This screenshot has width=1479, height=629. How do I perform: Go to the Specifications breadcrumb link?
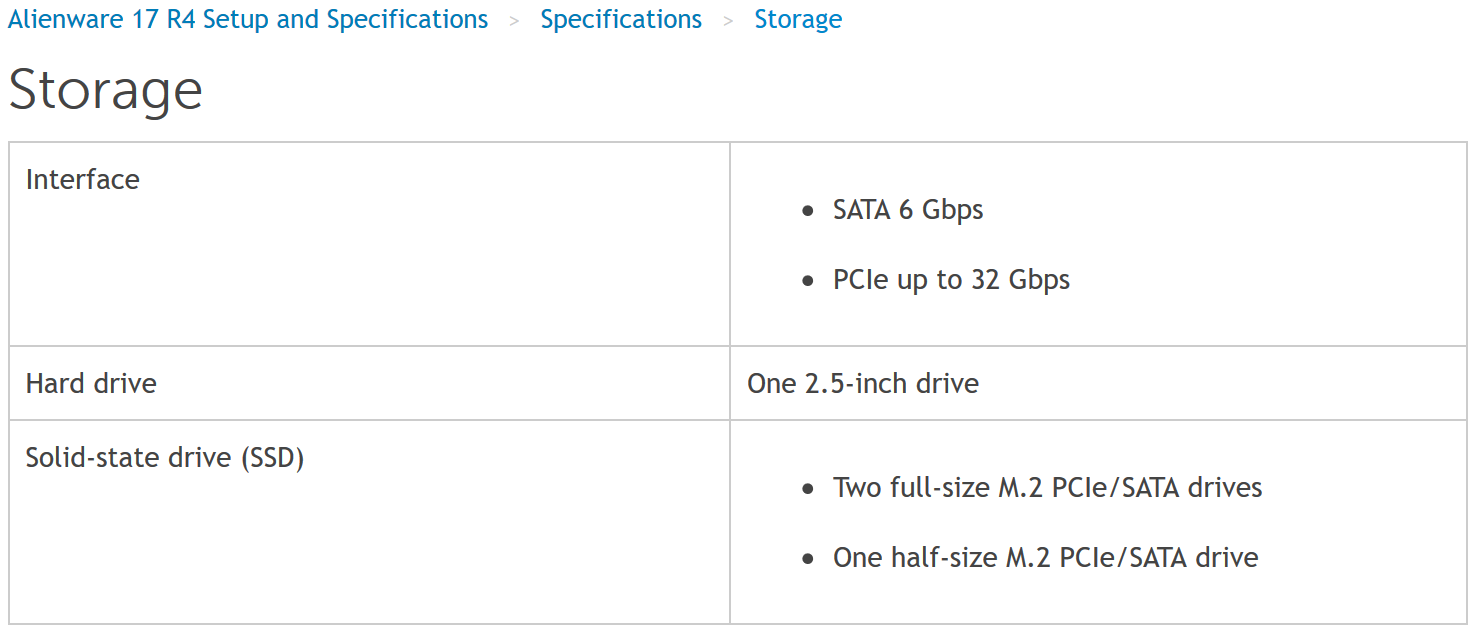621,19
